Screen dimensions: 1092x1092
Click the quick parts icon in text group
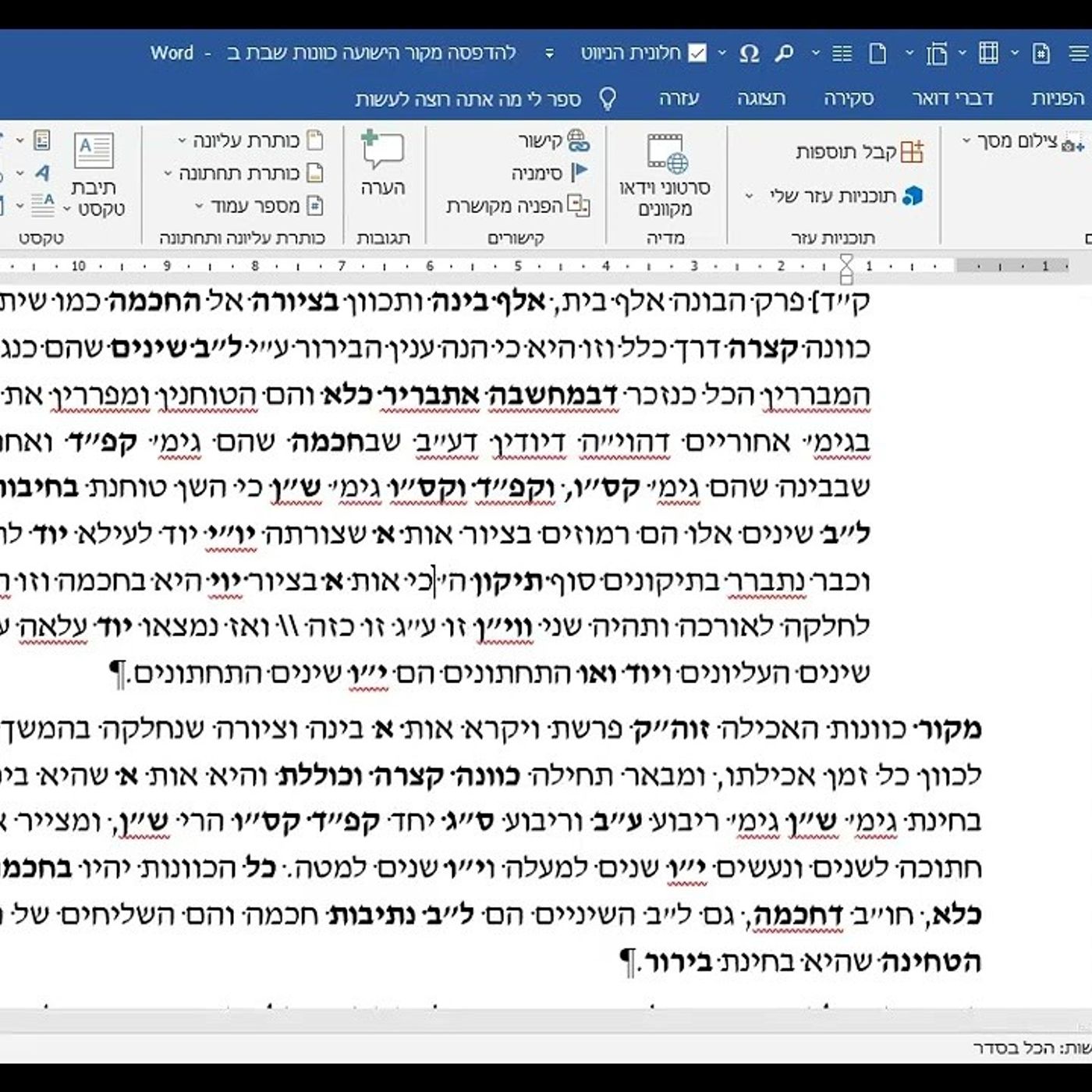click(x=42, y=140)
